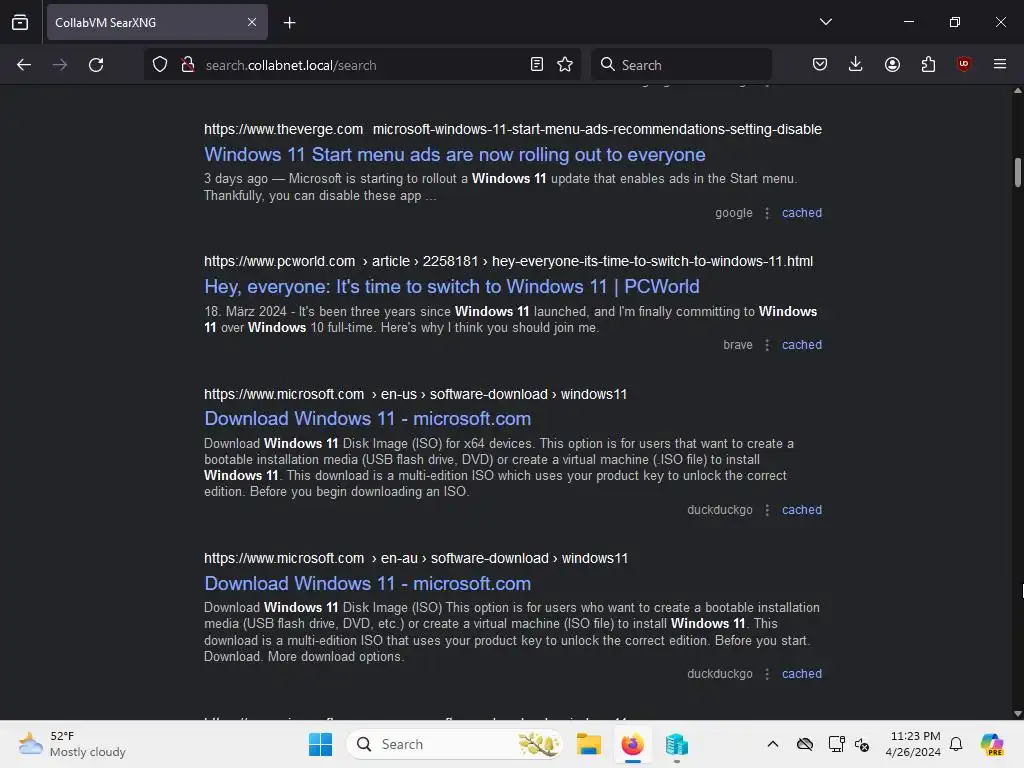Click the page vertical scrollbar thumb

point(1017,172)
